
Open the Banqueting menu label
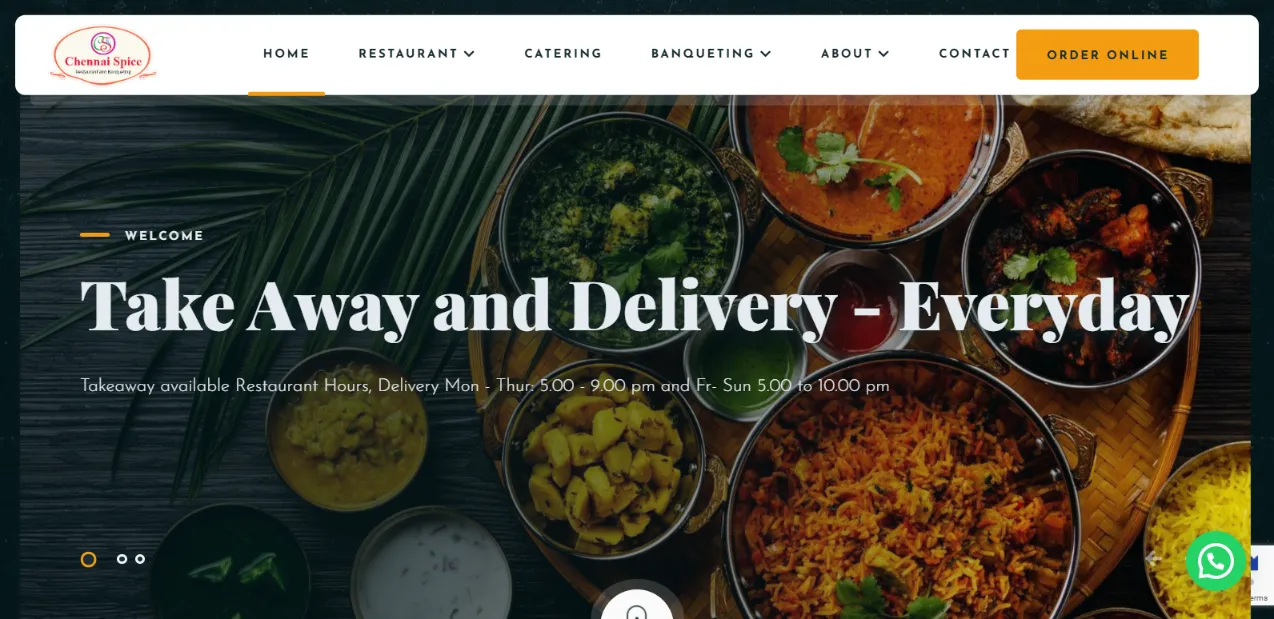click(702, 54)
